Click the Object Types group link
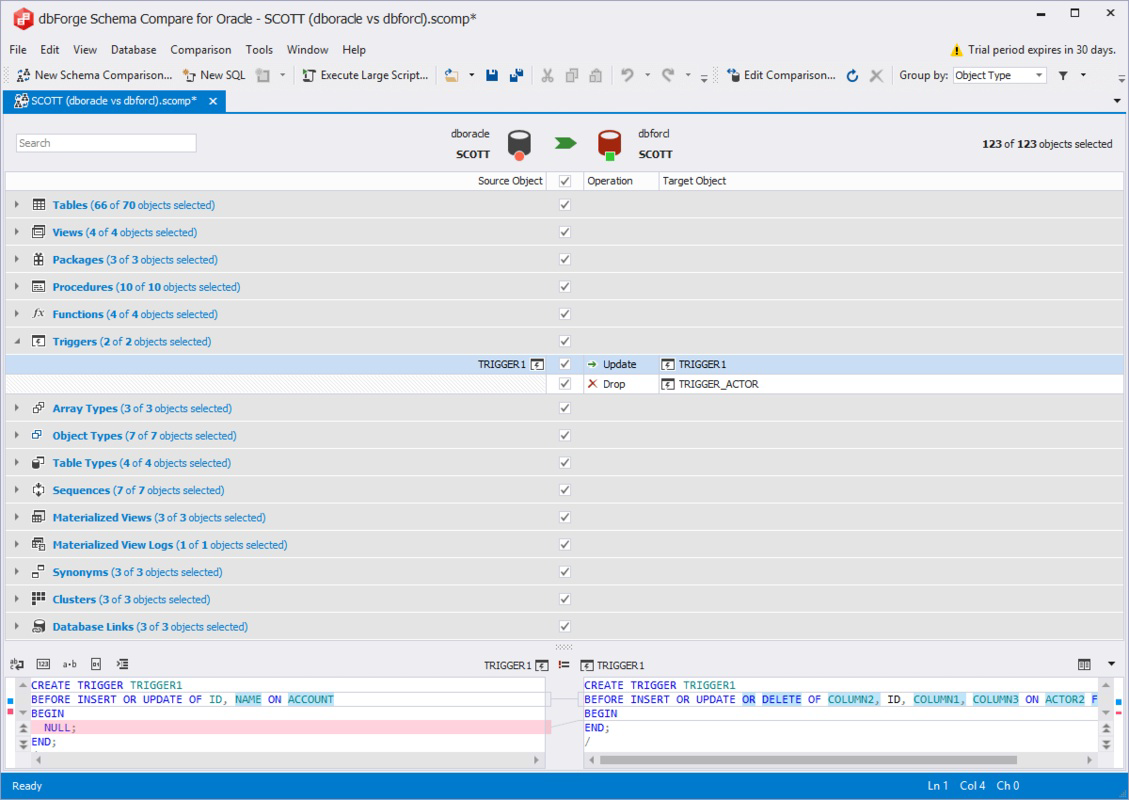This screenshot has width=1129, height=800. click(x=144, y=436)
